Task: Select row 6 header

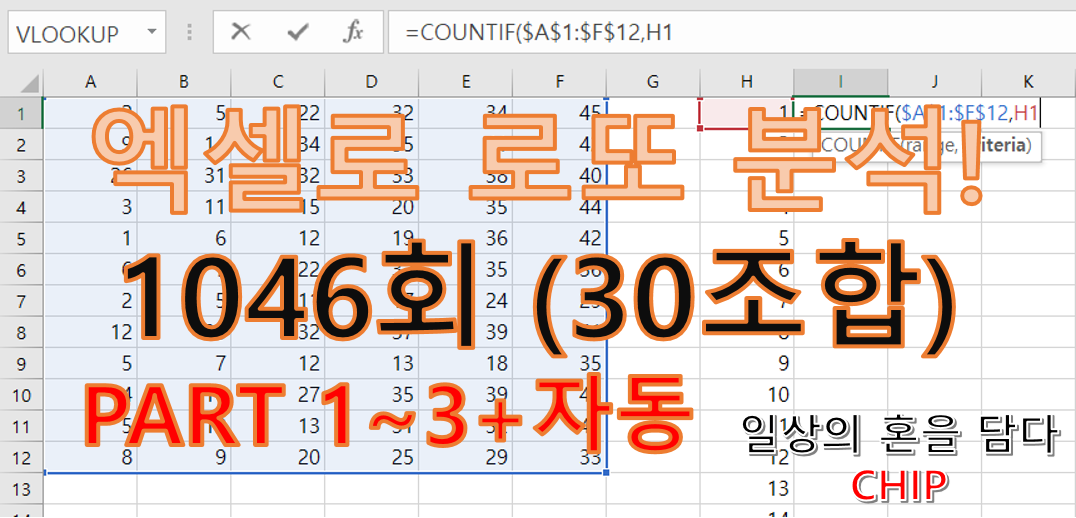Action: 21,270
